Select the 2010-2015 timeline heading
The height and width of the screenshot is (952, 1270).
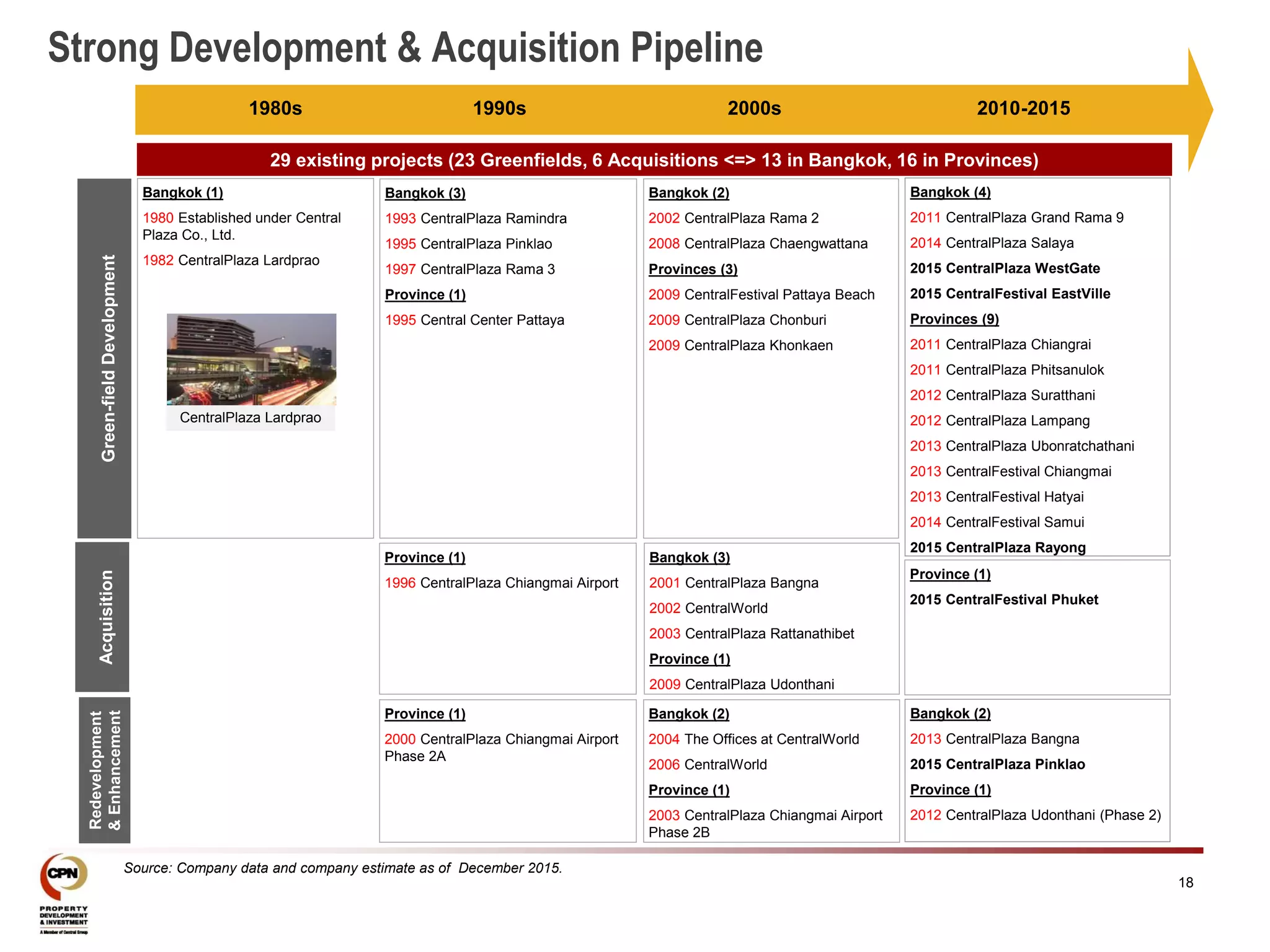click(x=1023, y=108)
